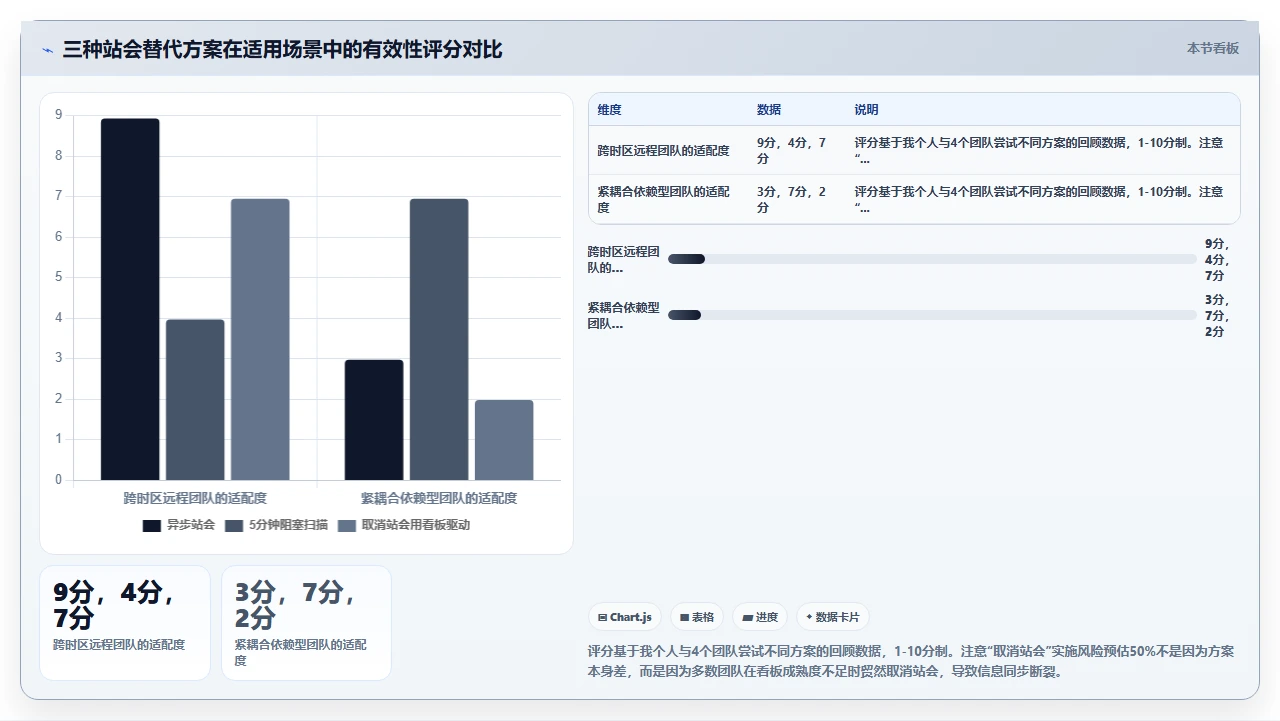Image resolution: width=1280 pixels, height=721 pixels.
Task: Open the 9分，4分，7分 data card
Action: [x=125, y=623]
